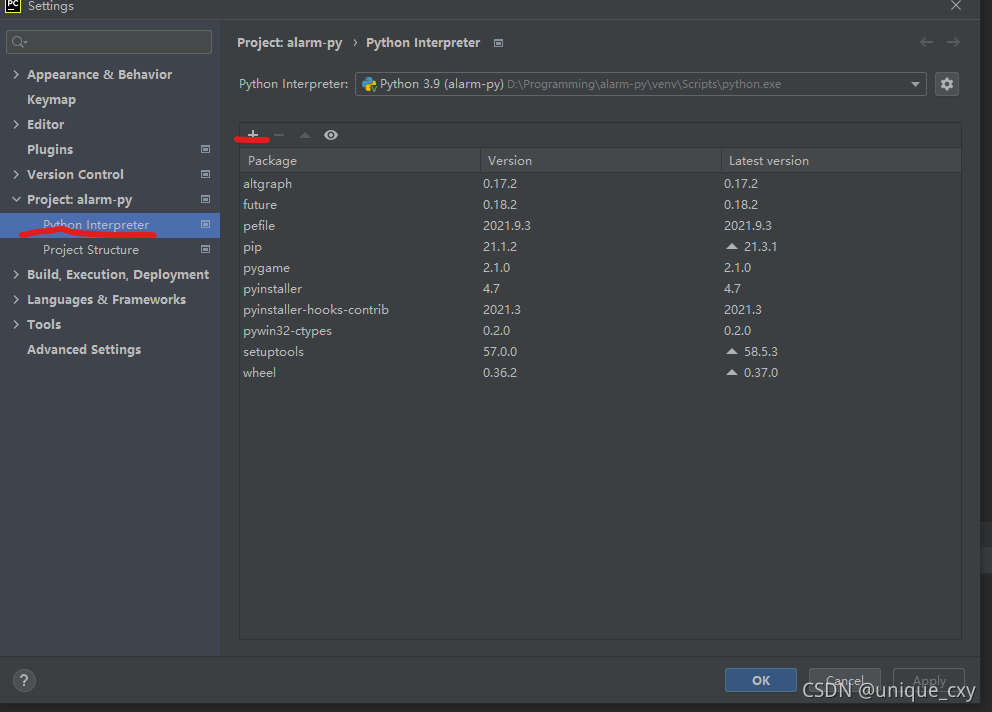Click pygame version 2.1.0 cell

497,267
